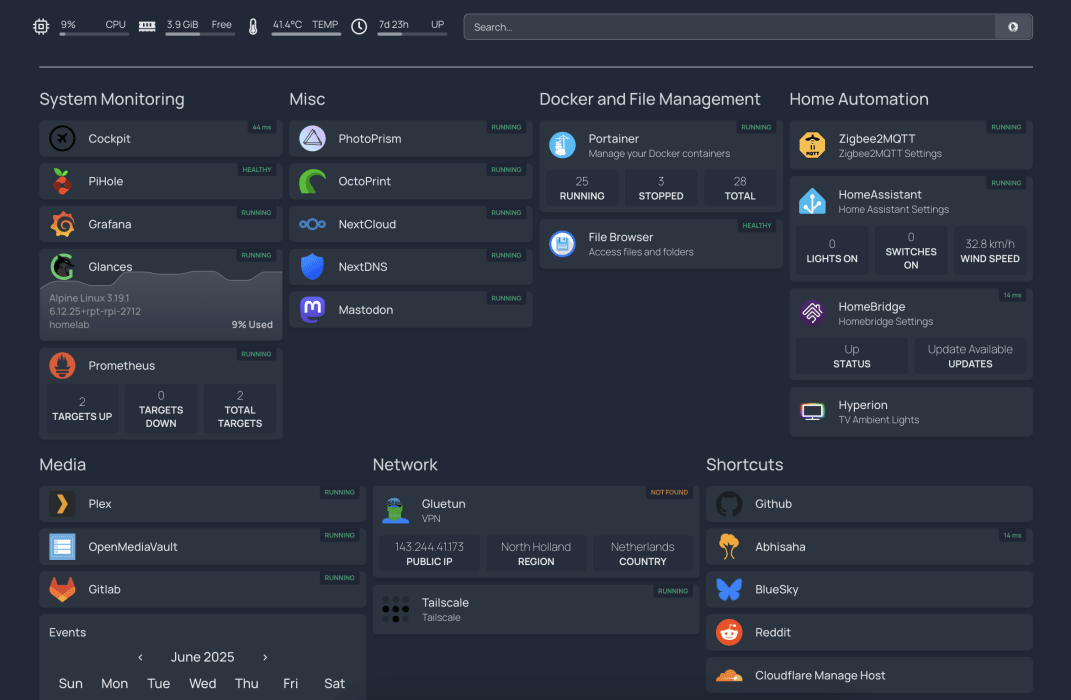Collapse the Shortcuts section heading

(745, 464)
